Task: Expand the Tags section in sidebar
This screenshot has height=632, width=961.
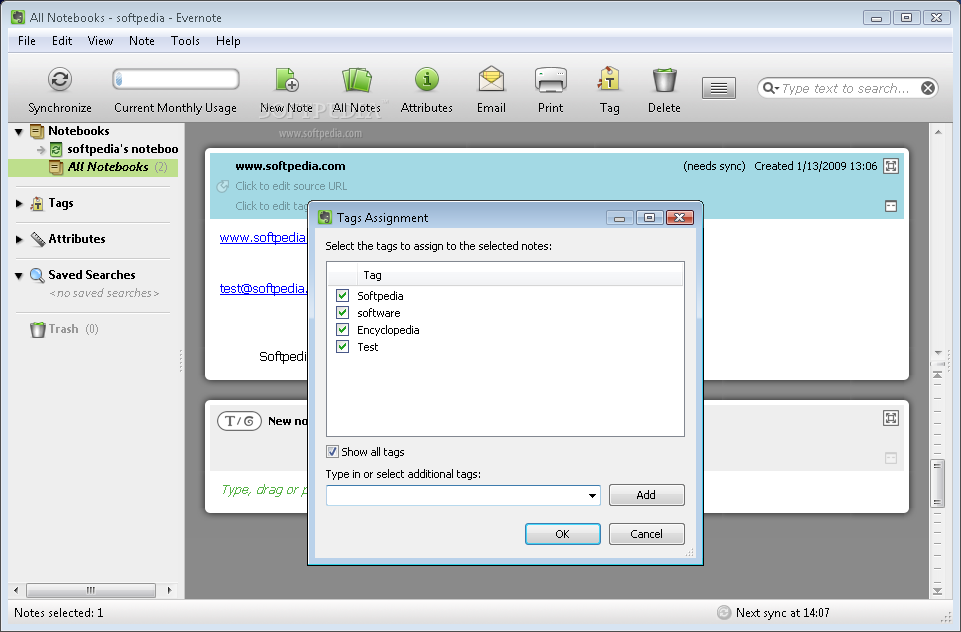Action: click(x=19, y=204)
